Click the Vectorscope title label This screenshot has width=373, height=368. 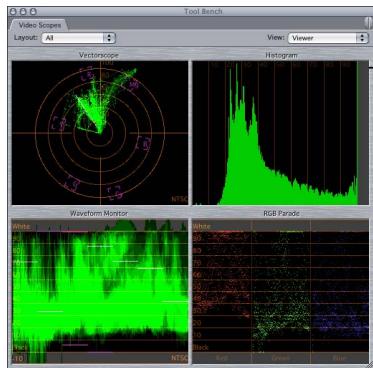[99, 55]
